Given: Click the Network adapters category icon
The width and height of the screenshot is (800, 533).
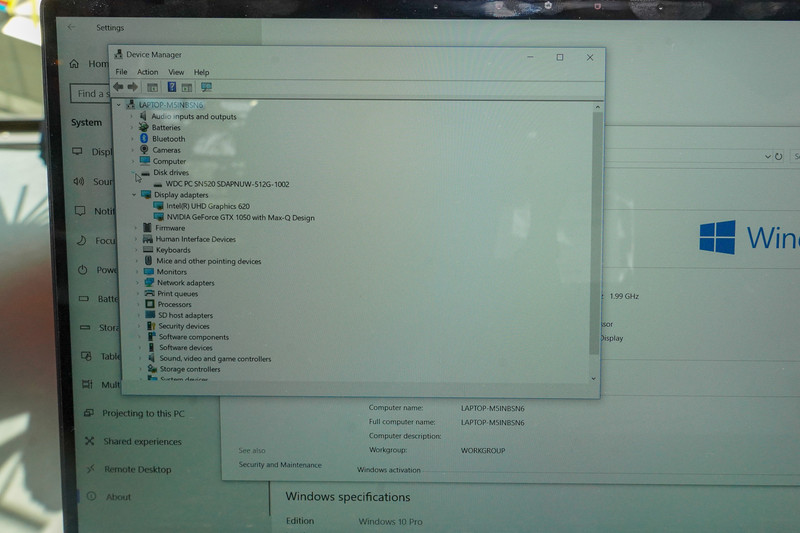Looking at the screenshot, I should pos(149,283).
